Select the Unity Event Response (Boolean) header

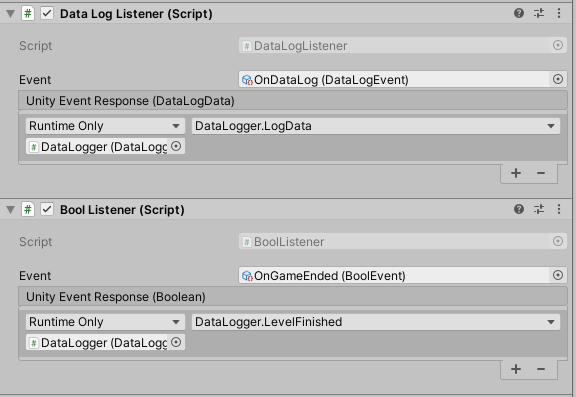293,296
